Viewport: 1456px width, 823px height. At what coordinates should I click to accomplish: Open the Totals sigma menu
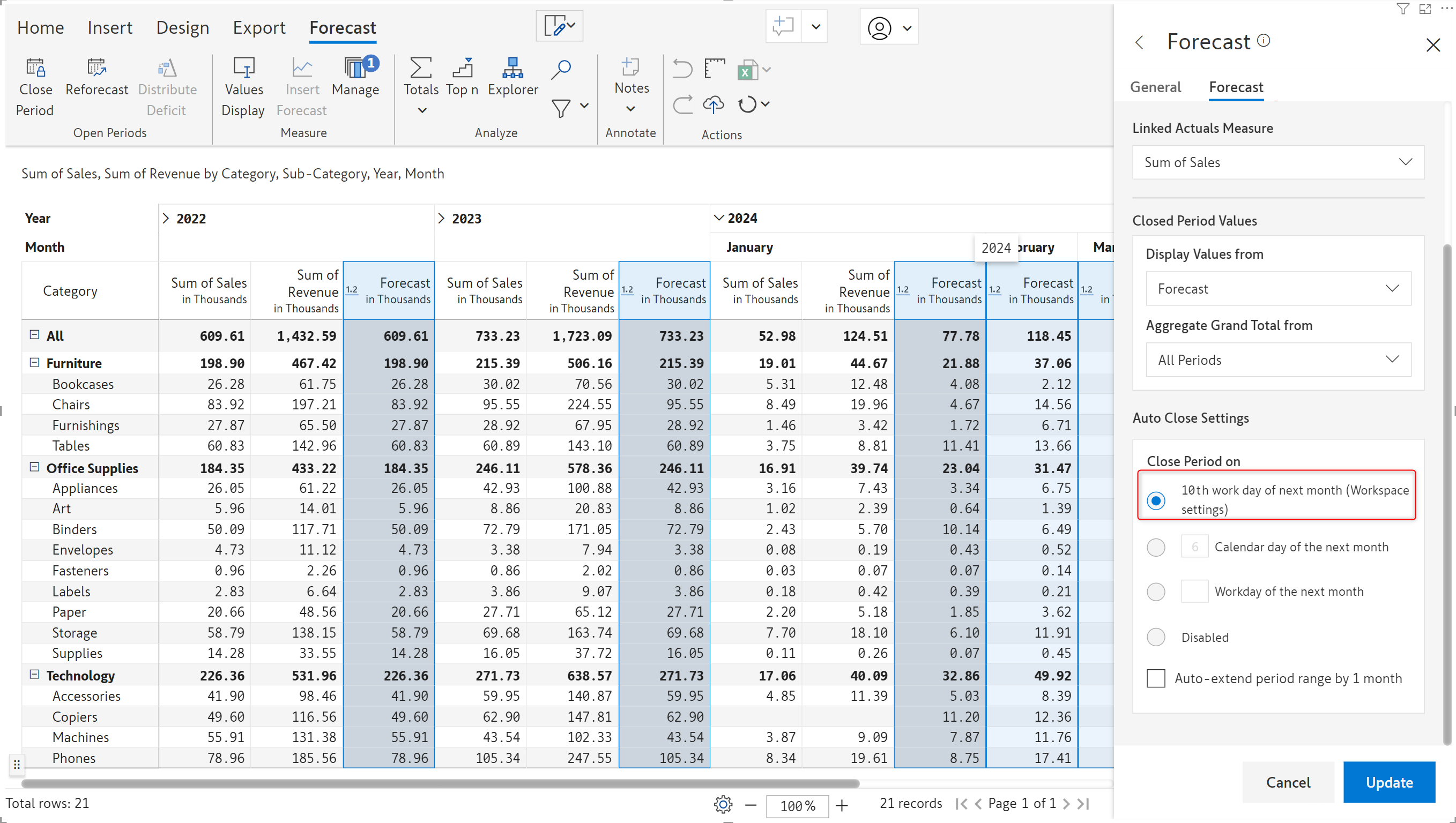pyautogui.click(x=421, y=69)
